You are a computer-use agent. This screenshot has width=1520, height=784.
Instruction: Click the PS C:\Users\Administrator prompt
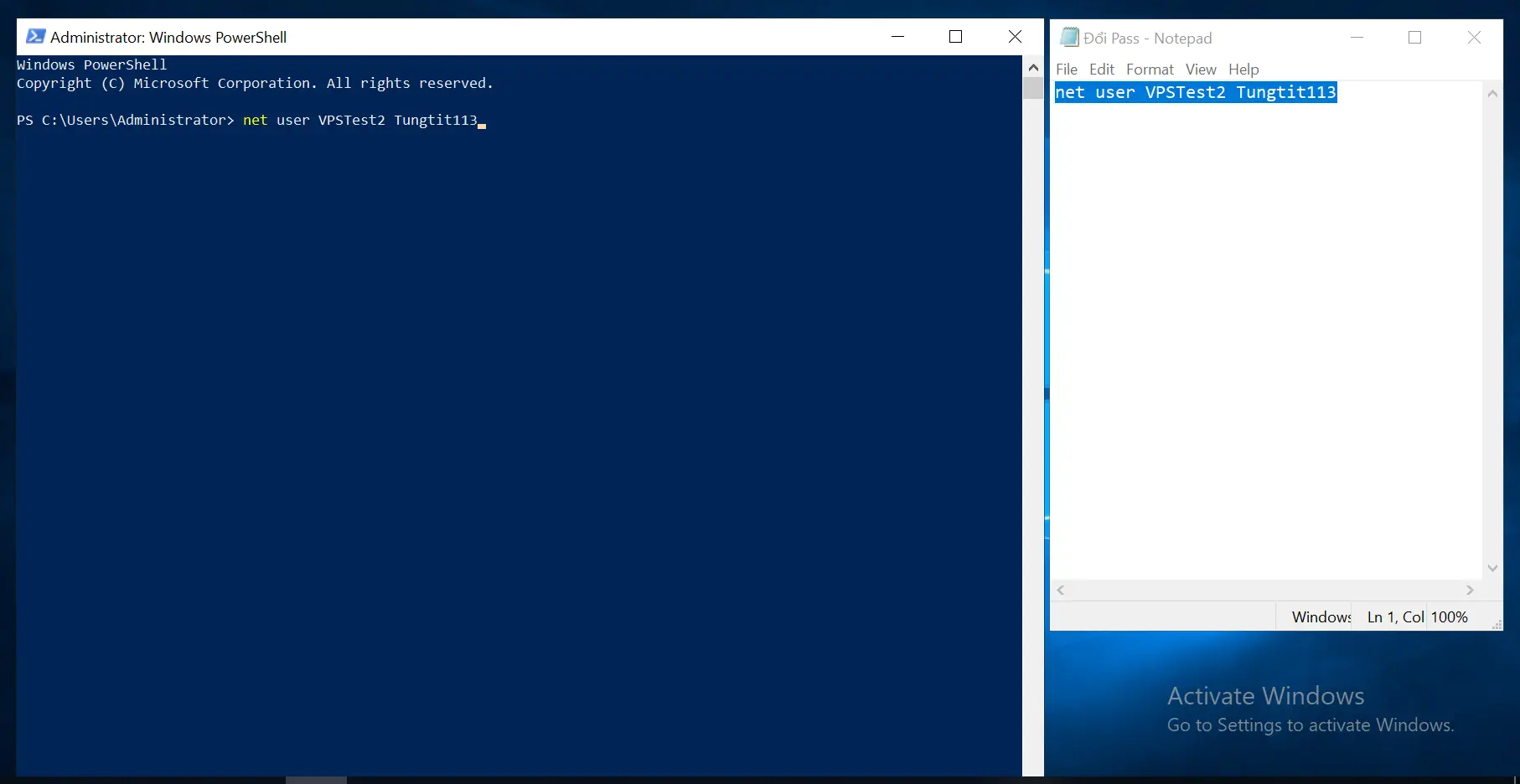point(126,120)
